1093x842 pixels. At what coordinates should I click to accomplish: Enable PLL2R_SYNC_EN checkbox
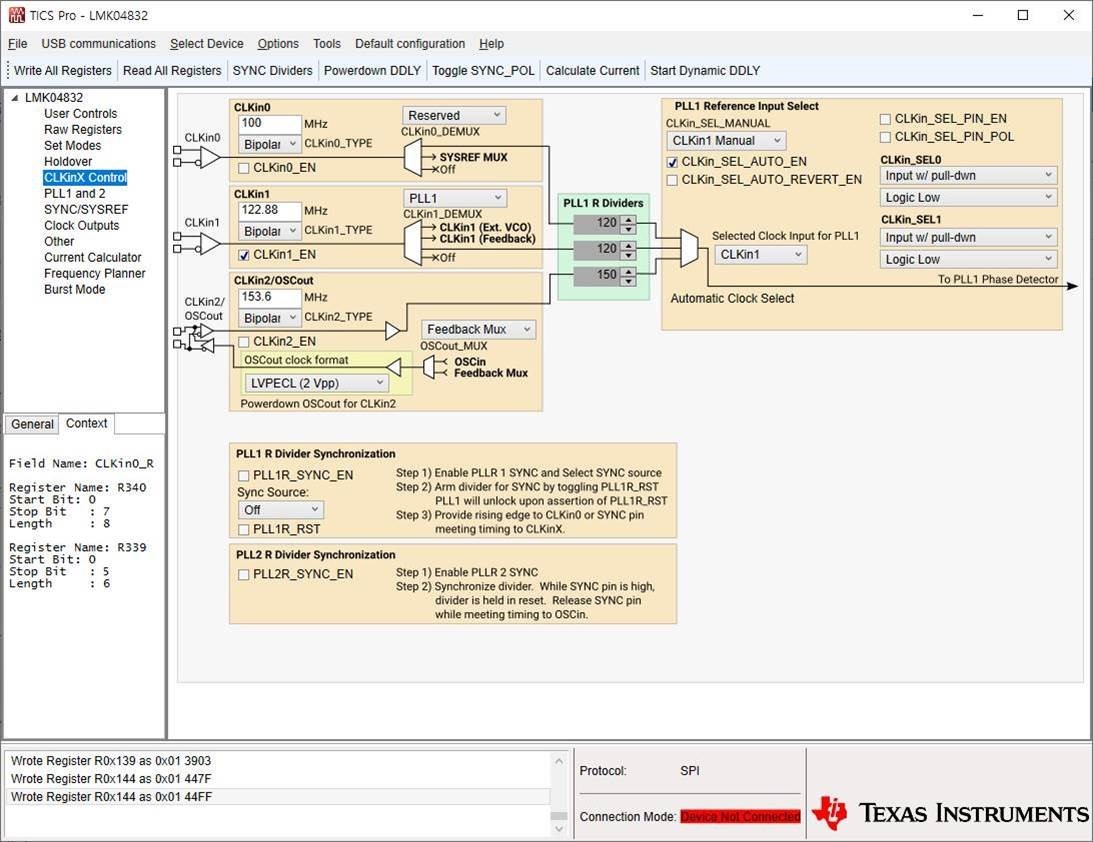point(243,574)
